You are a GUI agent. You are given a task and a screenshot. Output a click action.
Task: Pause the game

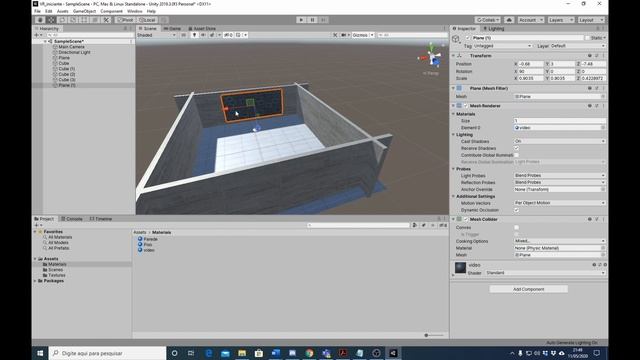312,20
